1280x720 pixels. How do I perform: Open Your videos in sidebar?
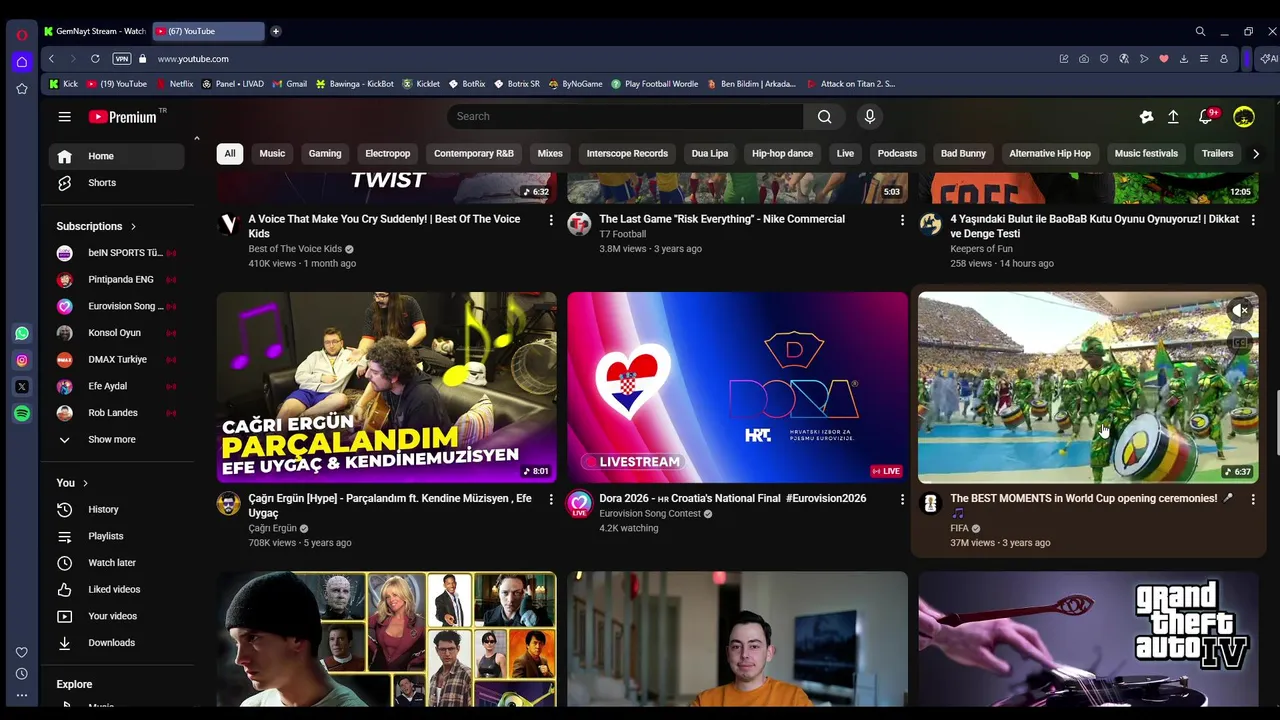[116, 616]
